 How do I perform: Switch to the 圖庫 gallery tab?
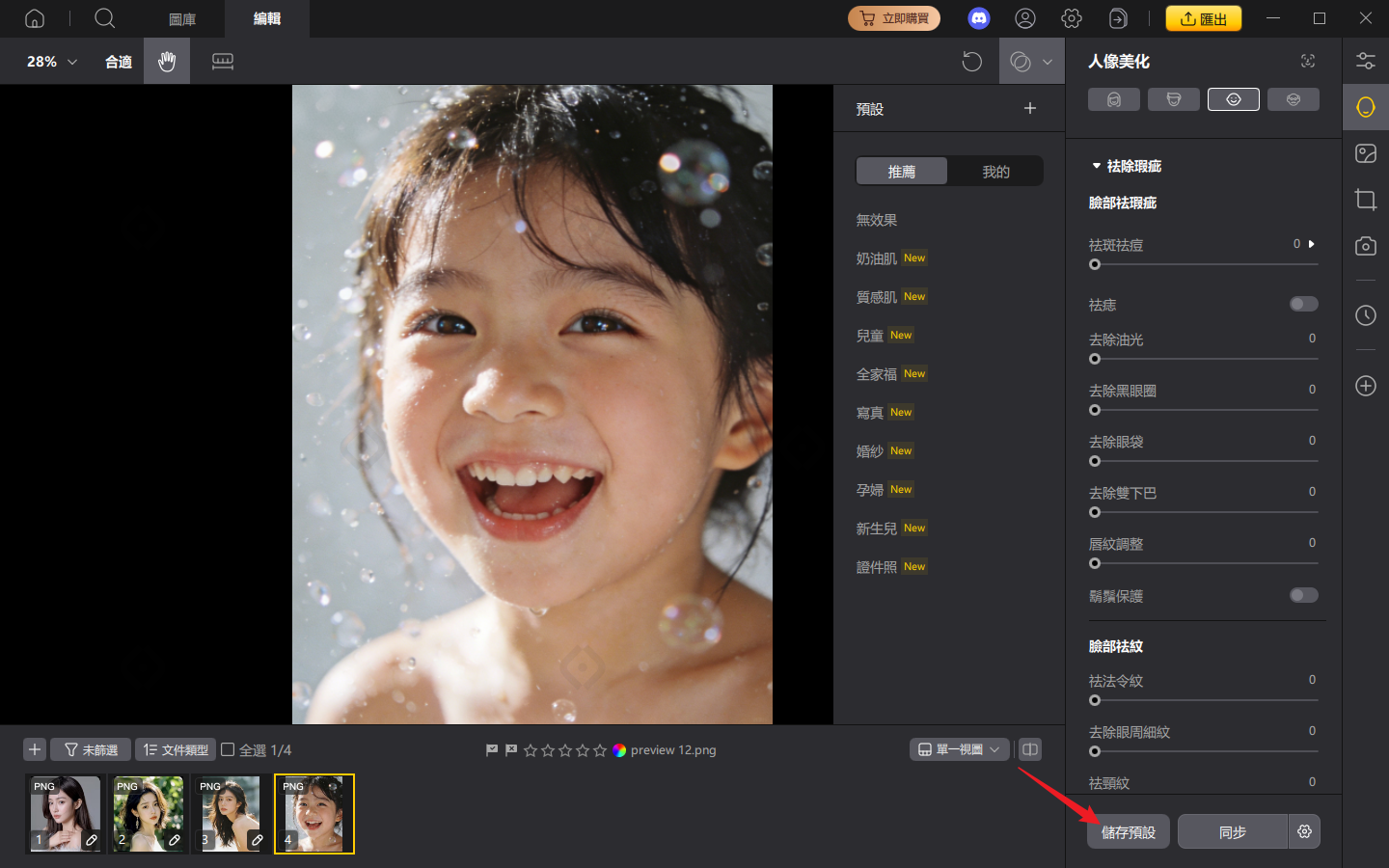click(181, 18)
